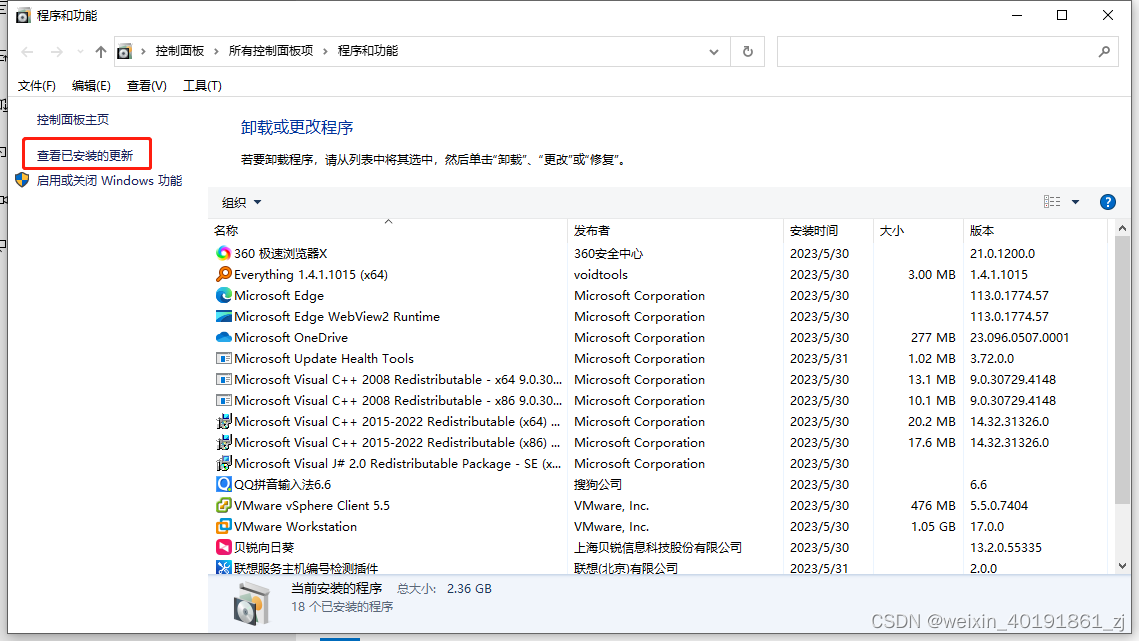Expand chevron after 控制面板 in breadcrumb
1139x641 pixels.
(216, 52)
